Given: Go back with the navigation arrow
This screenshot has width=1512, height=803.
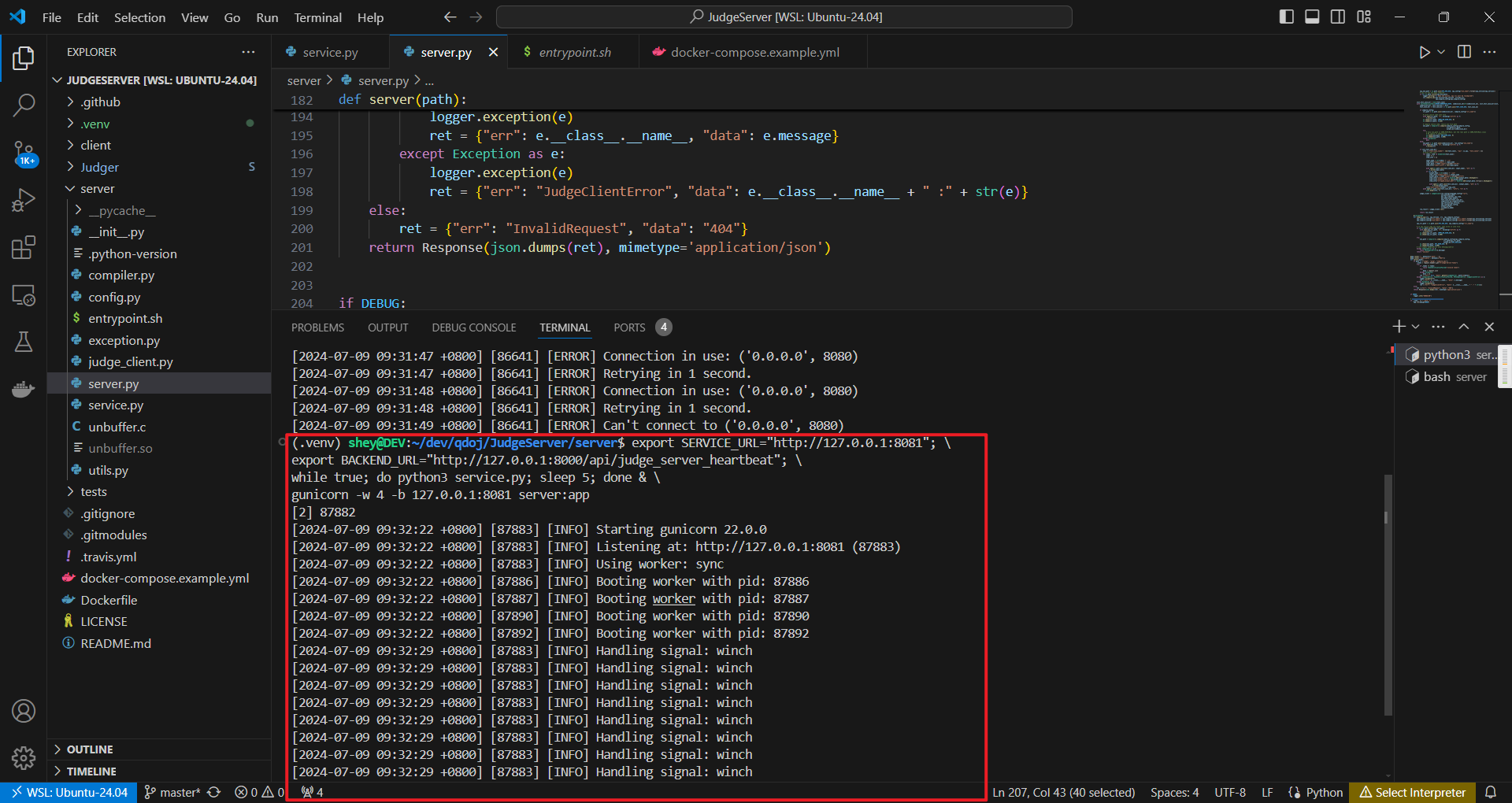Looking at the screenshot, I should (x=450, y=17).
